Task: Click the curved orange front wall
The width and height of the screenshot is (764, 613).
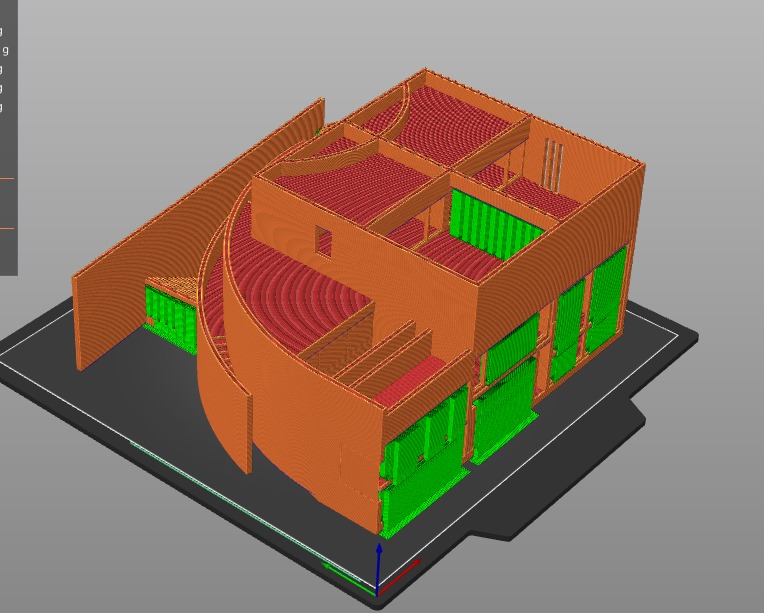Action: coord(290,420)
